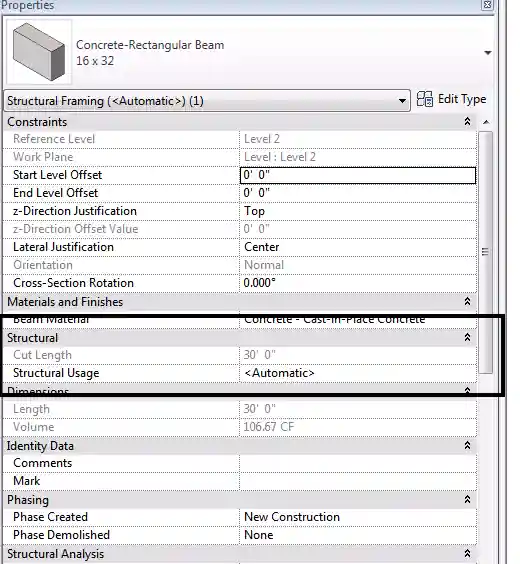520x564 pixels.
Task: Click the Phase Created label
Action: 50,517
